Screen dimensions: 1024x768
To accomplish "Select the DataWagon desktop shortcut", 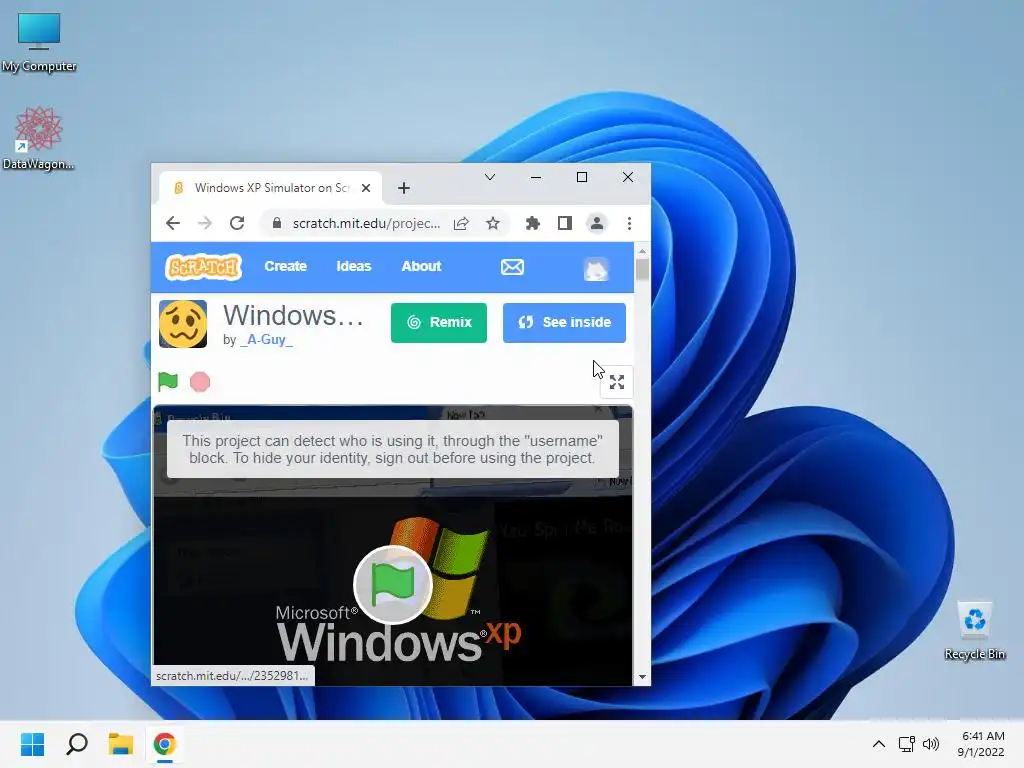I will point(39,138).
